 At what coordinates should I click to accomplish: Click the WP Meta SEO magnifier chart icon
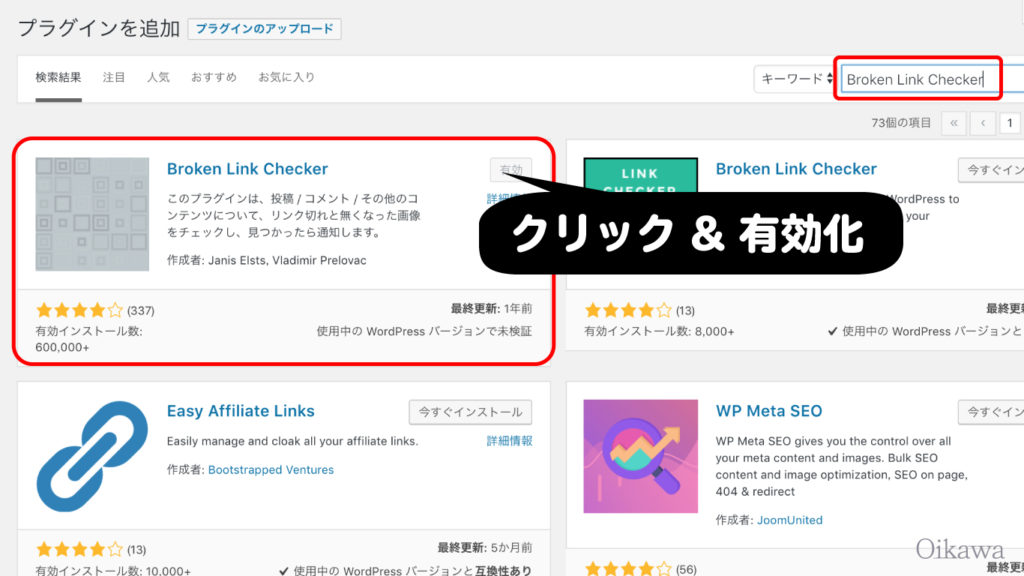click(641, 456)
